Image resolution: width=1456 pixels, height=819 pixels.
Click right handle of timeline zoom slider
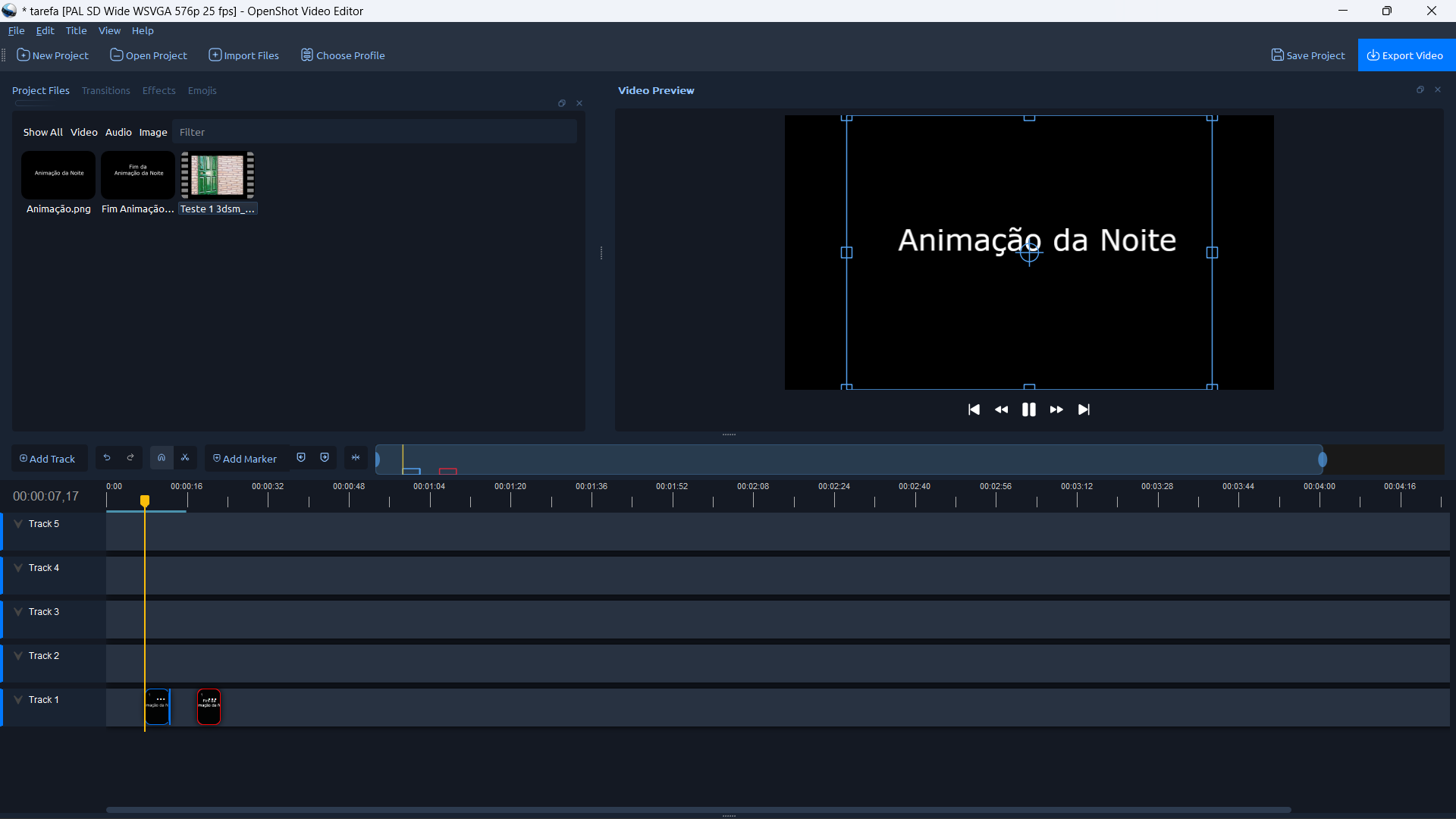(x=1323, y=460)
